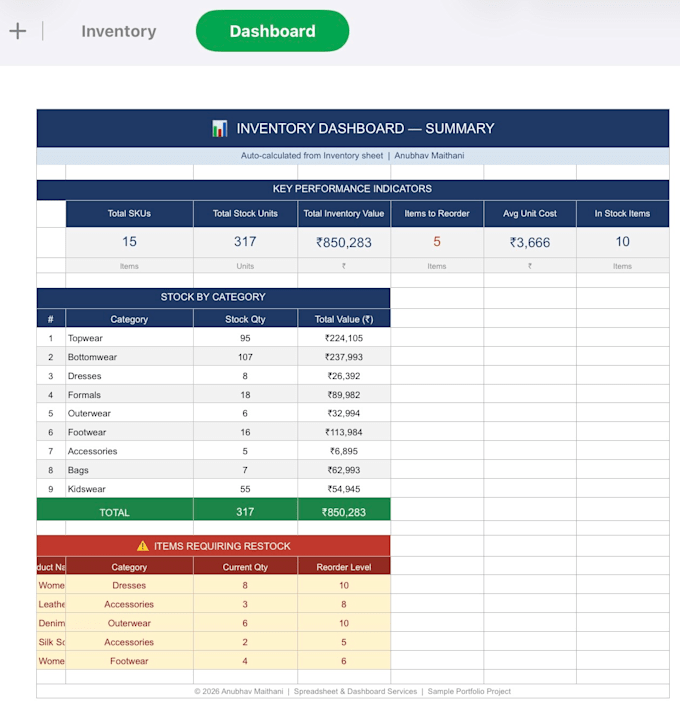Screen dimensions: 680x714
Task: Click the Total Stock Units header cell
Action: [x=245, y=214]
